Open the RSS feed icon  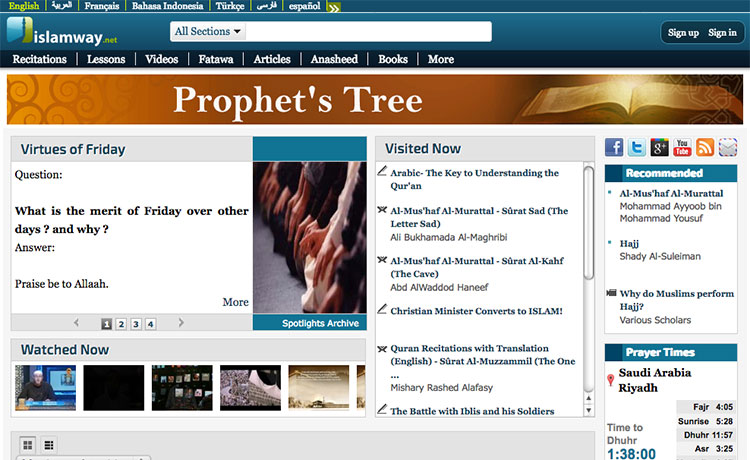705,147
